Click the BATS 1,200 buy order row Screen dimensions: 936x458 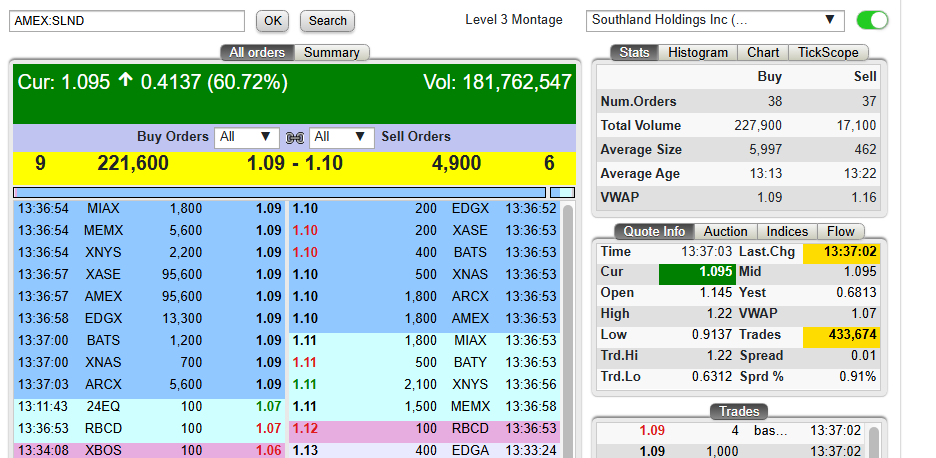click(x=148, y=340)
